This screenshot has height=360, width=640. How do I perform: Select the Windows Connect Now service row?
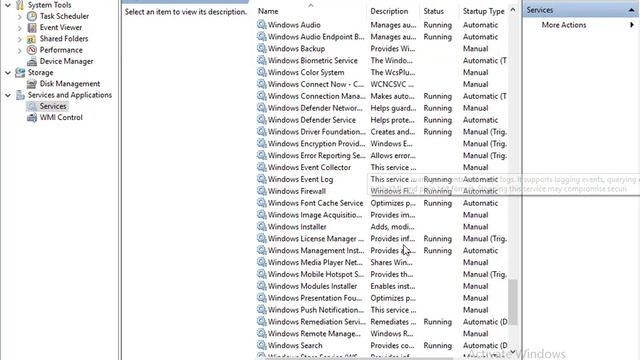tap(382, 84)
